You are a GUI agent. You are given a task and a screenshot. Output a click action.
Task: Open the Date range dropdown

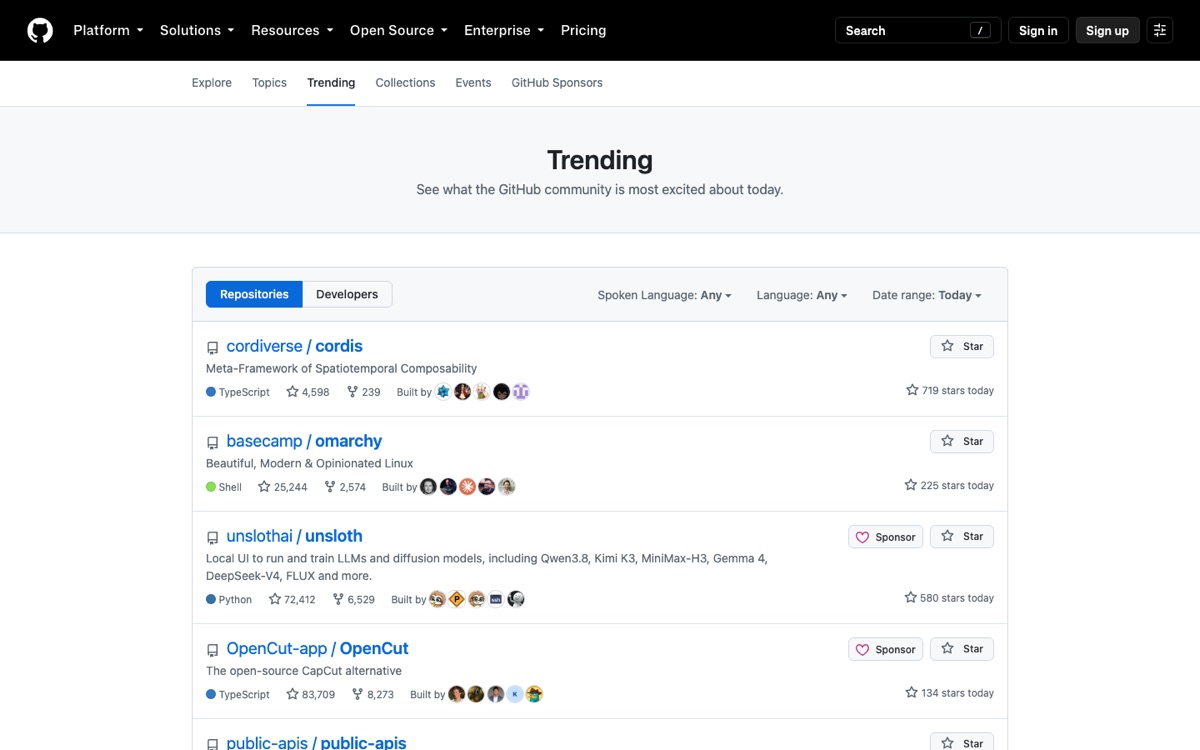pos(927,295)
